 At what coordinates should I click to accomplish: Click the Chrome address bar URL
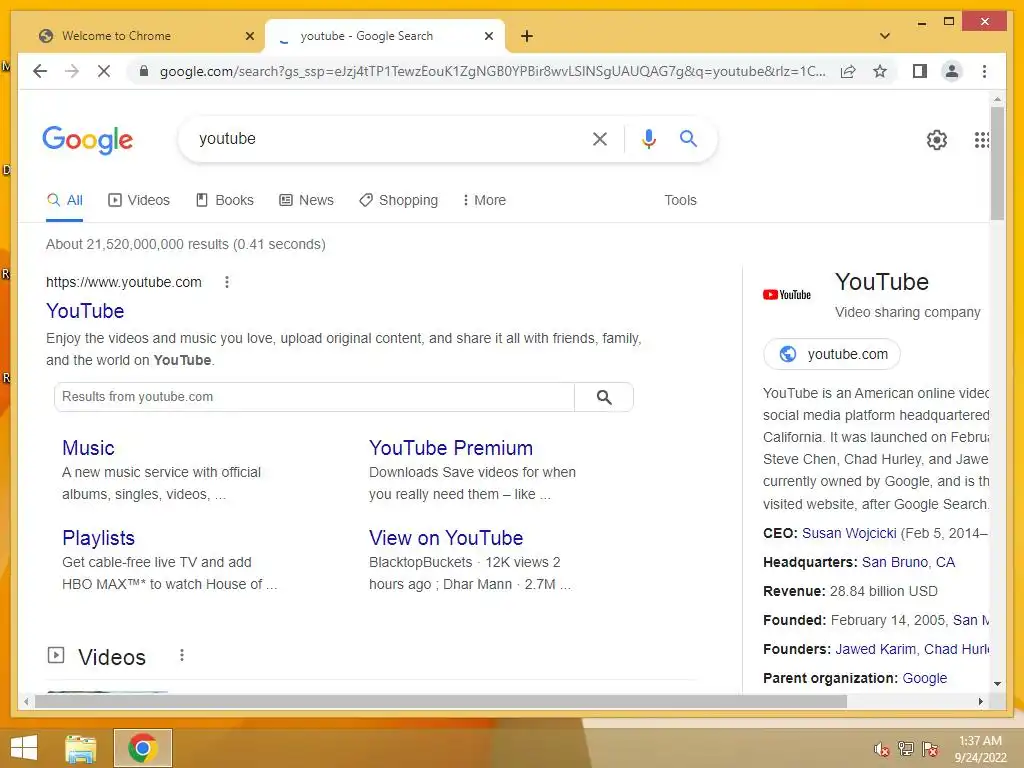click(x=492, y=71)
